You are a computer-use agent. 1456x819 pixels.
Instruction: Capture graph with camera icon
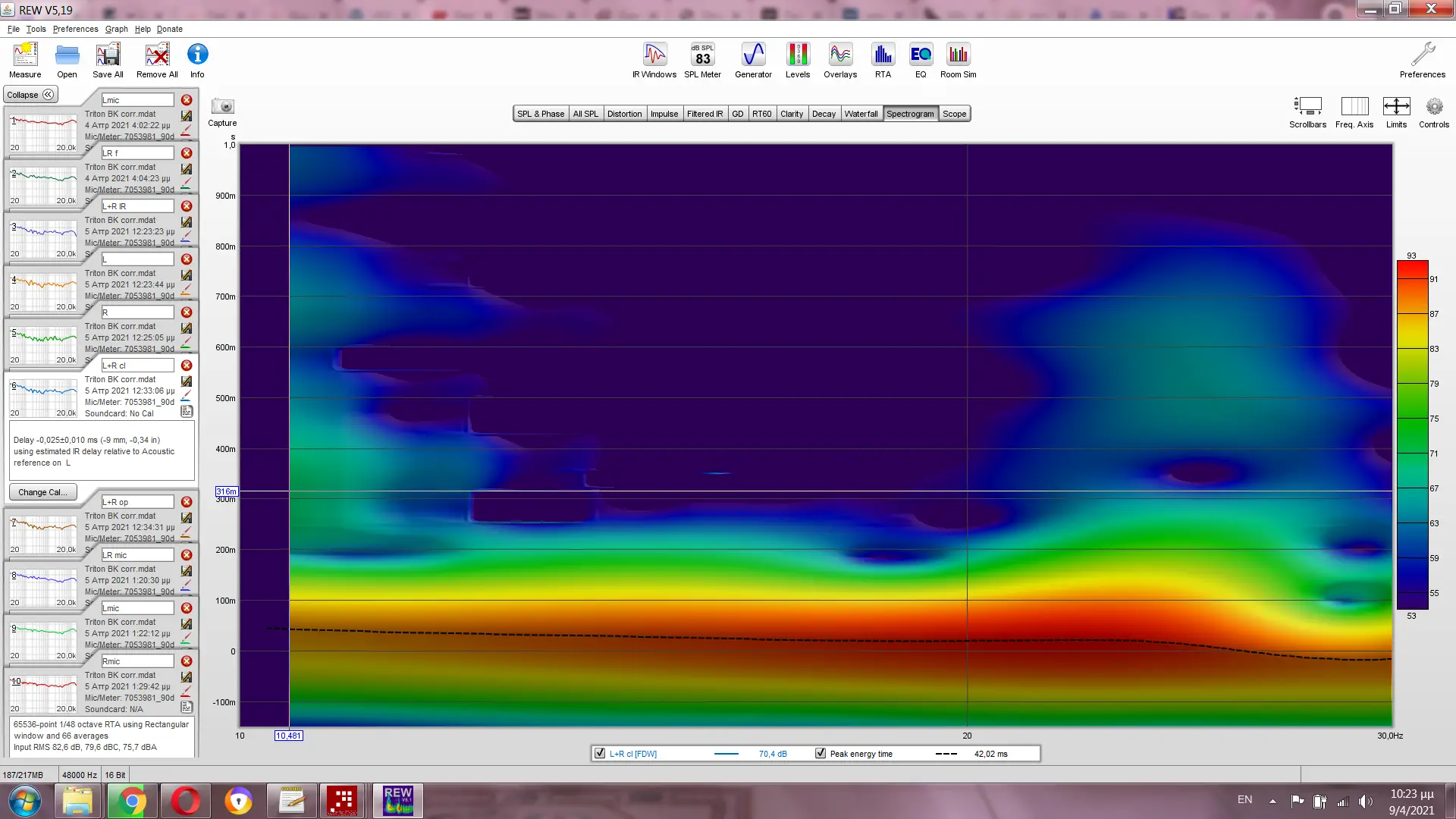222,107
